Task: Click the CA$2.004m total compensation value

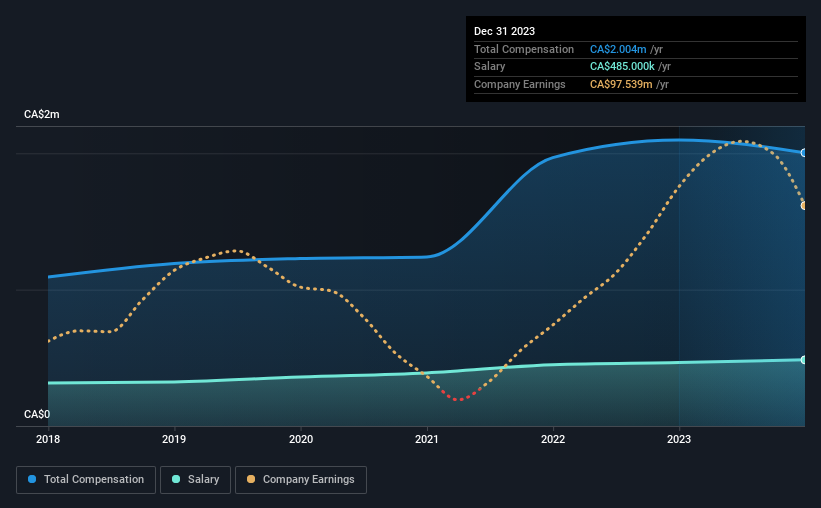Action: click(x=618, y=49)
